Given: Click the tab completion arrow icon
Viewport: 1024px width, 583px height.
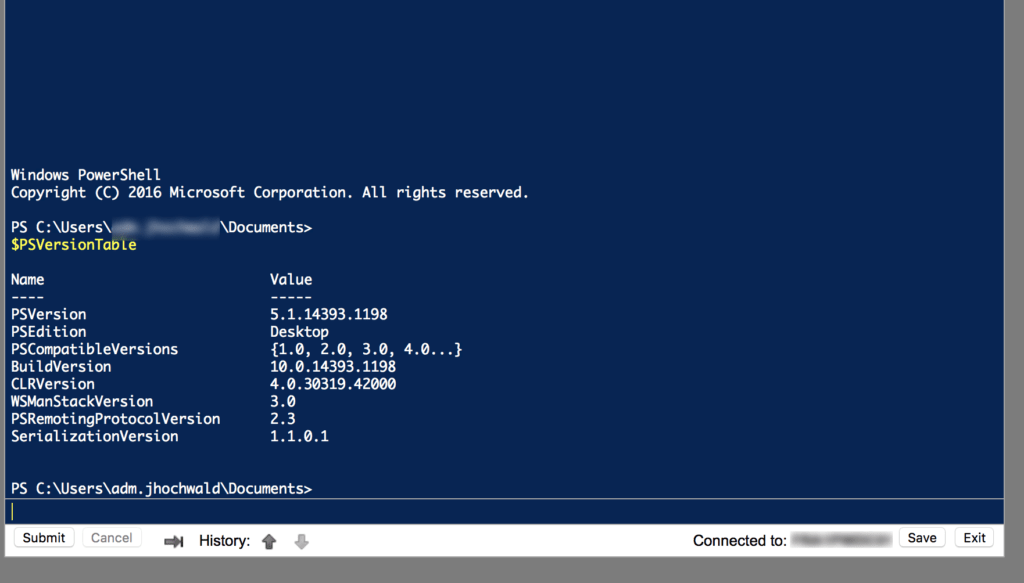Looking at the screenshot, I should [x=174, y=541].
